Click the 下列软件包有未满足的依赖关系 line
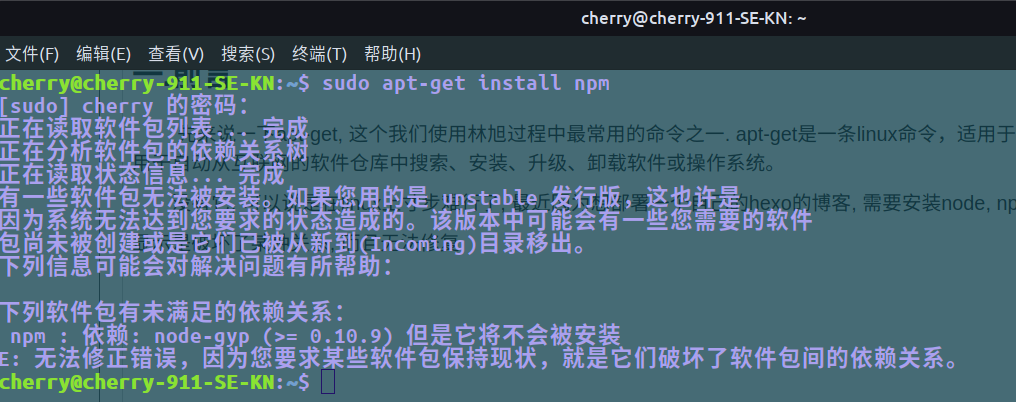The image size is (1016, 402). 172,310
